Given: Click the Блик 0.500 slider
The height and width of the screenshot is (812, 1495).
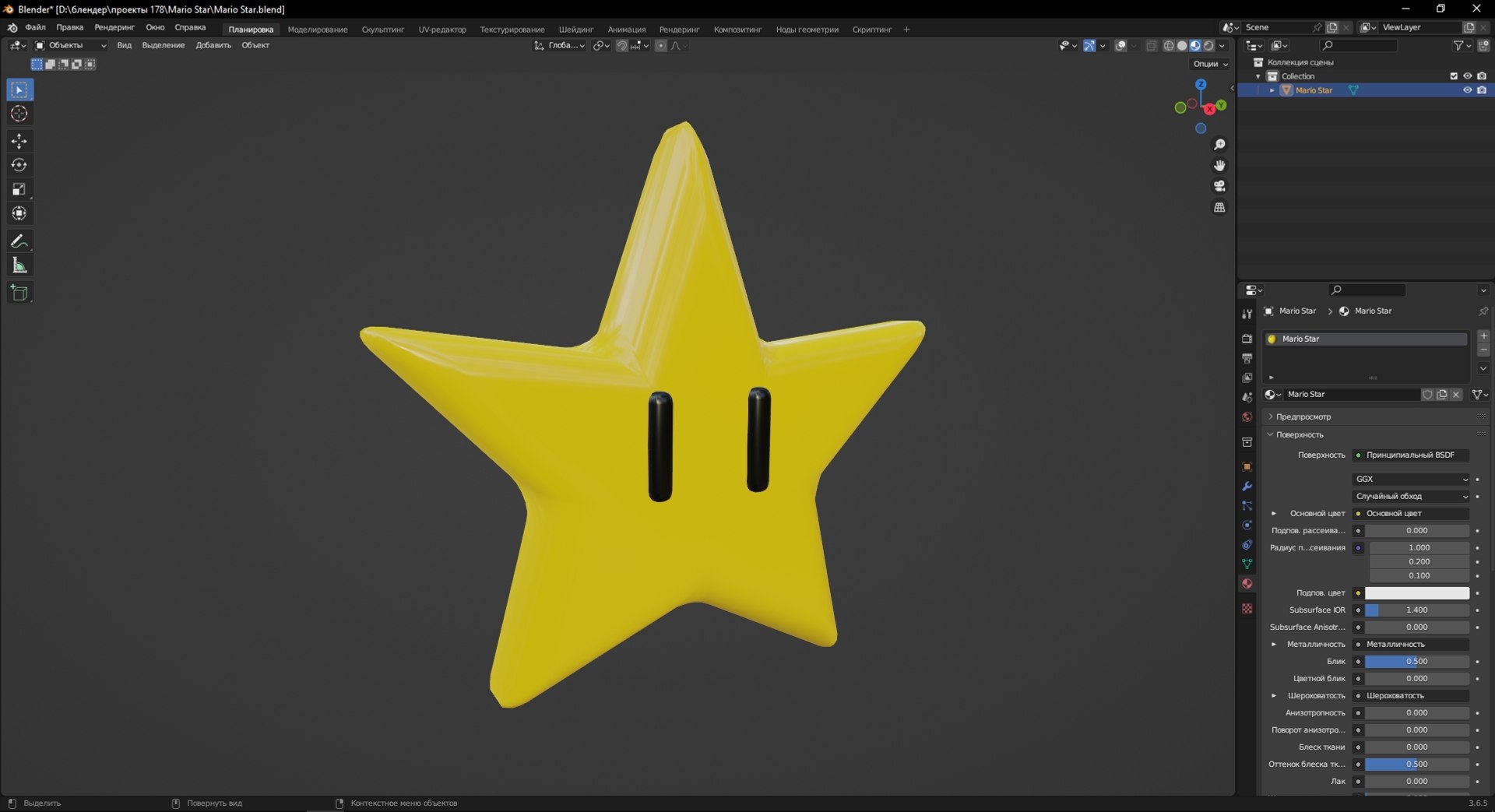Looking at the screenshot, I should (x=1417, y=662).
